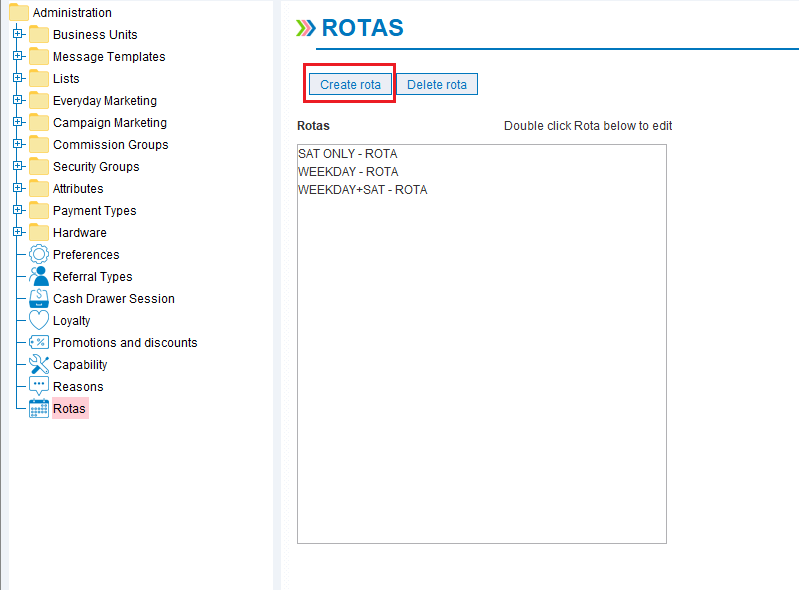Click the Message Templates folder icon
Image resolution: width=799 pixels, height=590 pixels.
39,57
